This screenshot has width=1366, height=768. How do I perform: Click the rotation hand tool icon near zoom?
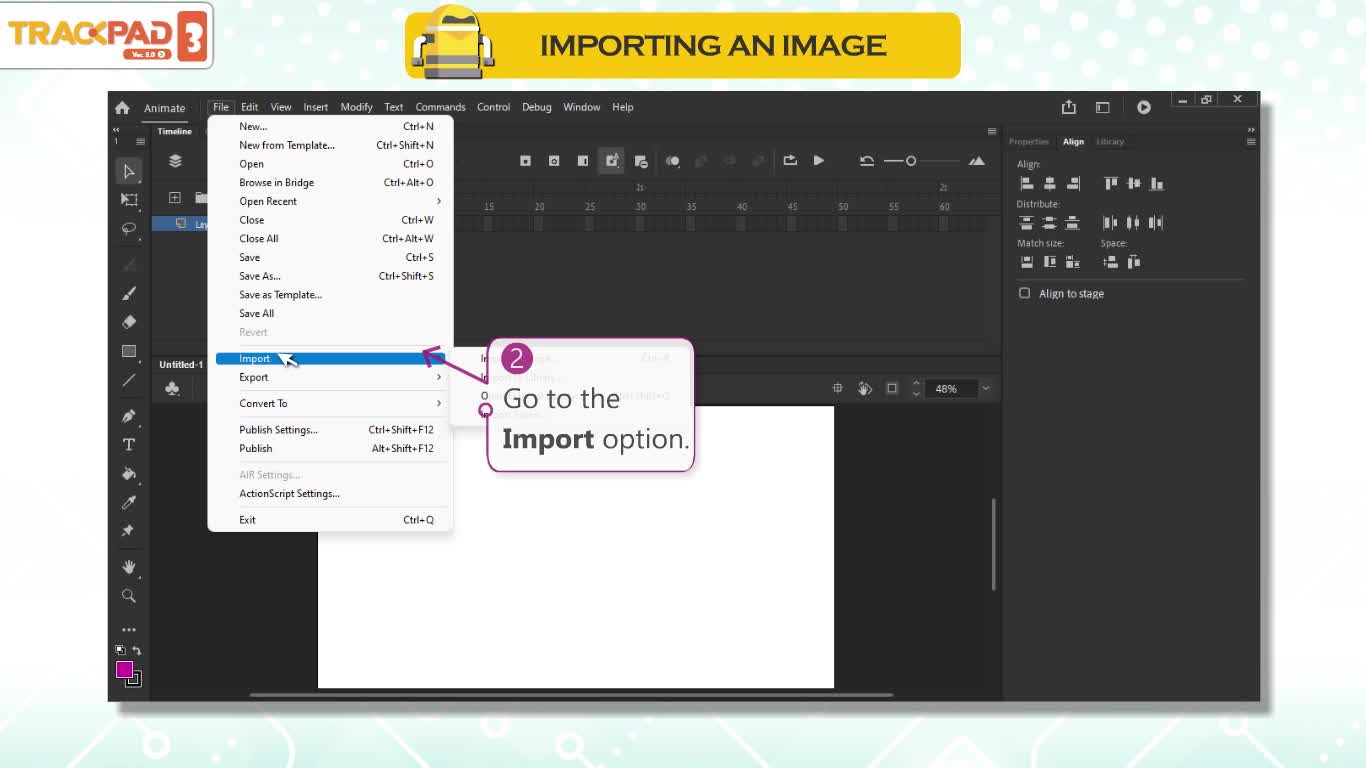click(865, 388)
